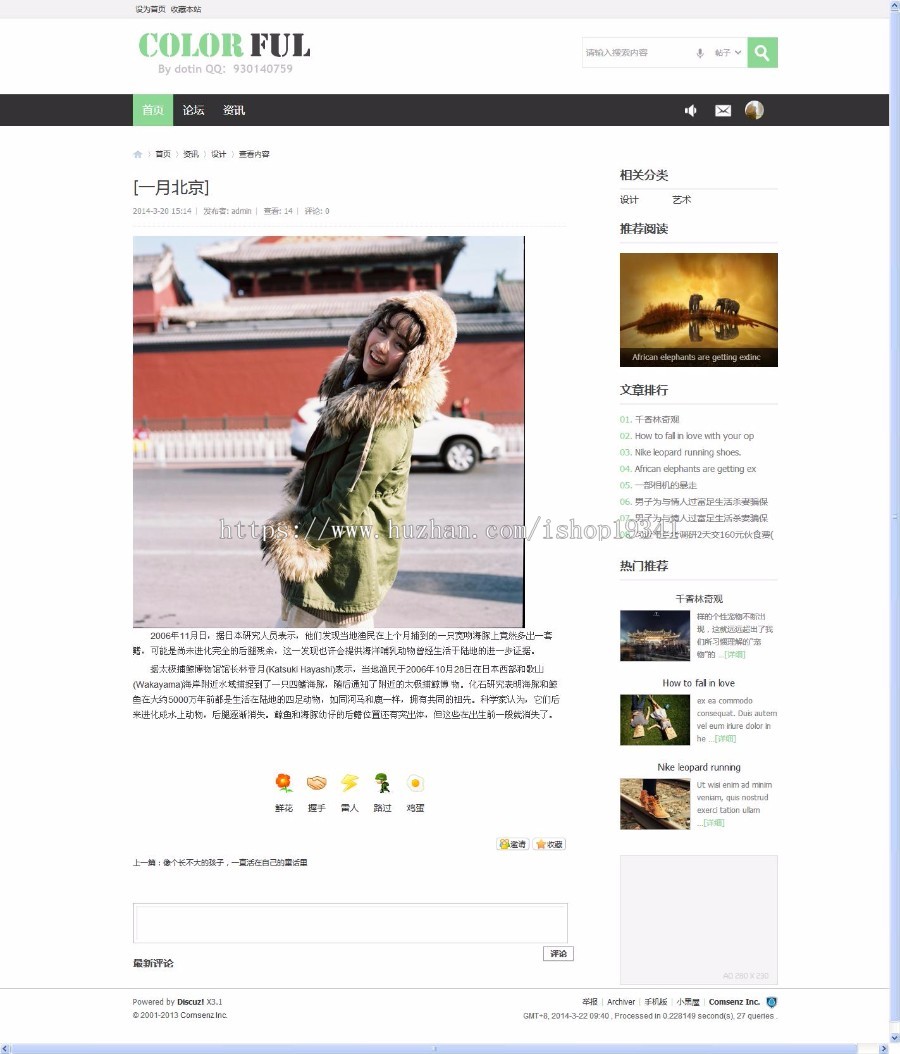The width and height of the screenshot is (900, 1054).
Task: Click the user avatar in the navbar
Action: pyautogui.click(x=755, y=110)
